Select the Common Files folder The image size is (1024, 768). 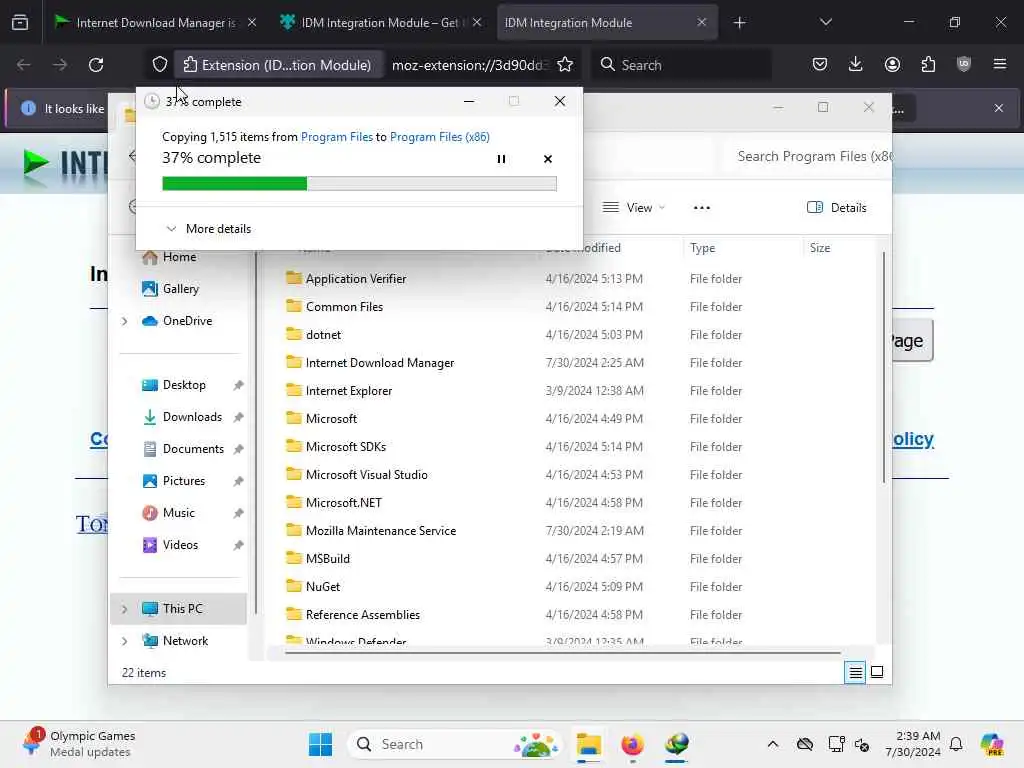[x=344, y=307]
